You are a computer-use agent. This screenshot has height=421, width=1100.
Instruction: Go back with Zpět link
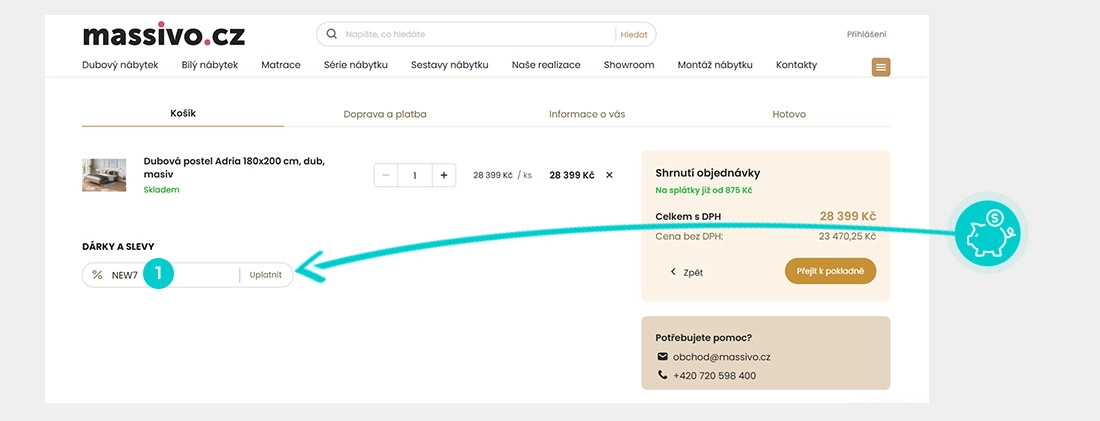(687, 272)
